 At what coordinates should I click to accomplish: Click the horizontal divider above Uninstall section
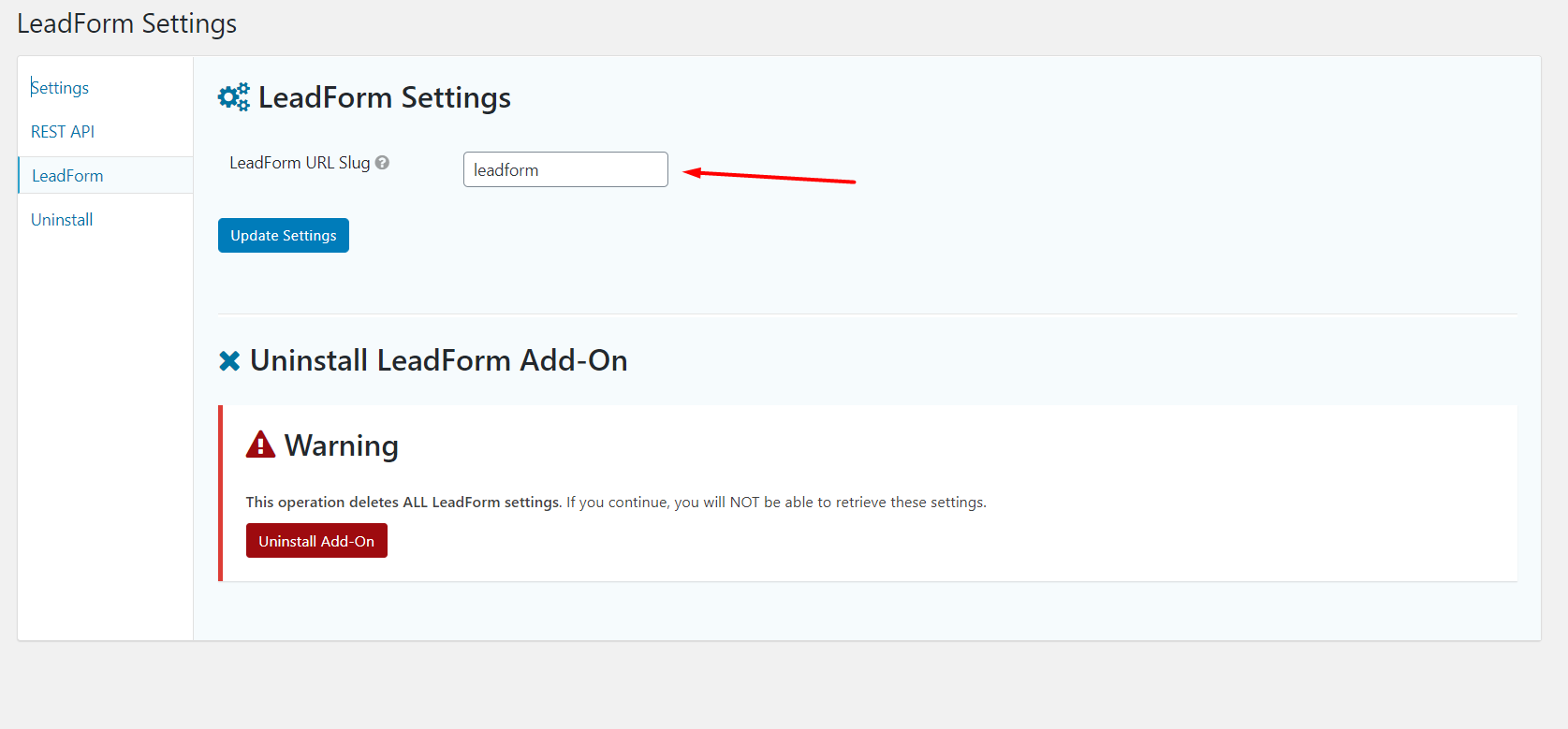pos(867,314)
